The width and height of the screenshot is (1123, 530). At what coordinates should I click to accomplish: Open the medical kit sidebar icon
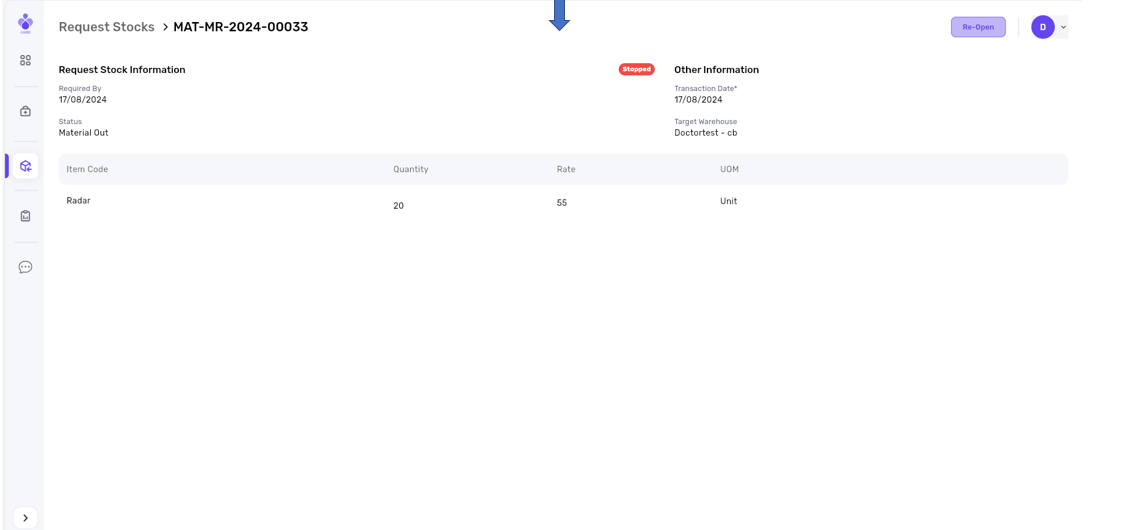(25, 111)
